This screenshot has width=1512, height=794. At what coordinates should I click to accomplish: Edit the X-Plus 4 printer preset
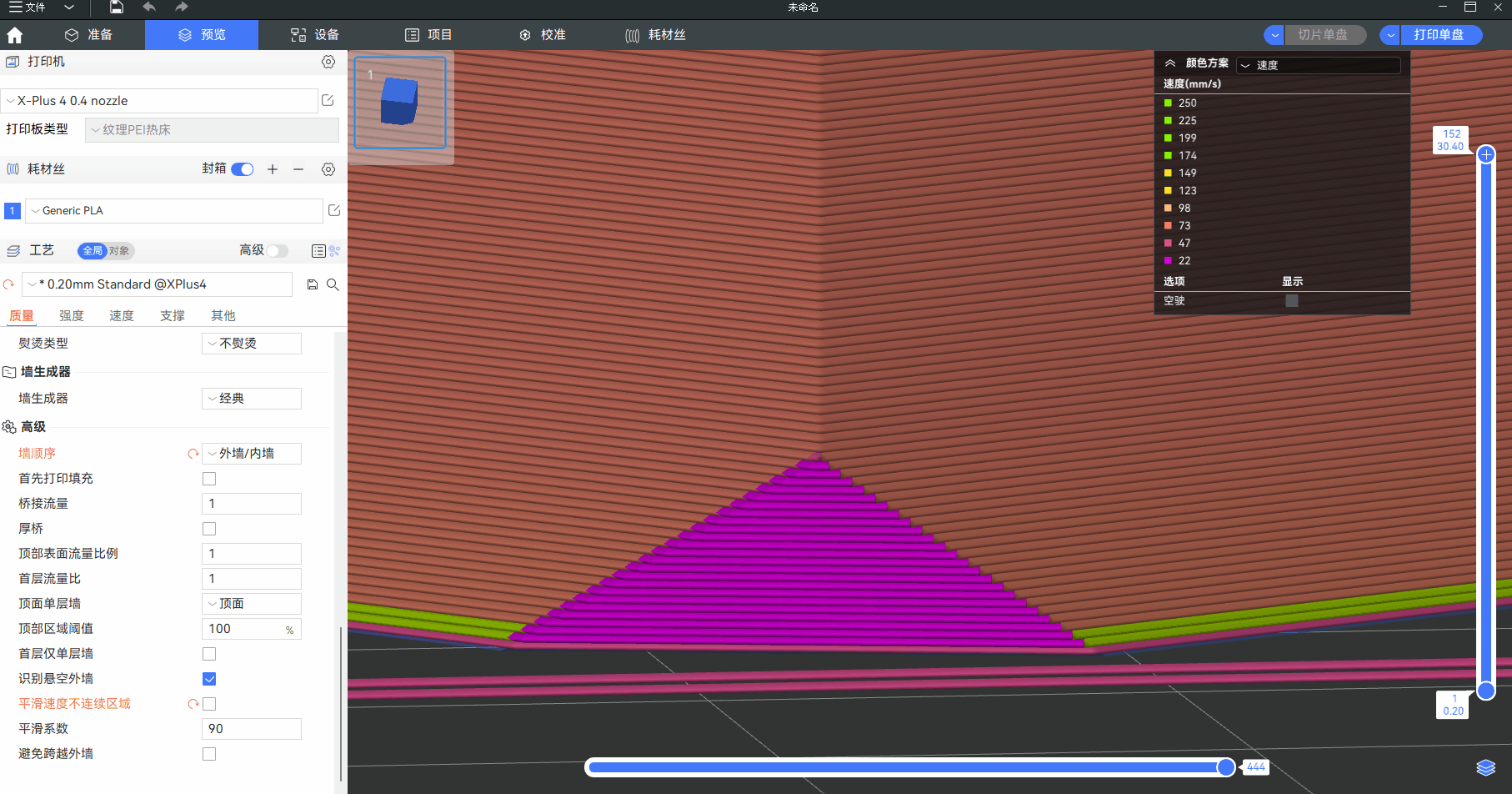pyautogui.click(x=328, y=100)
